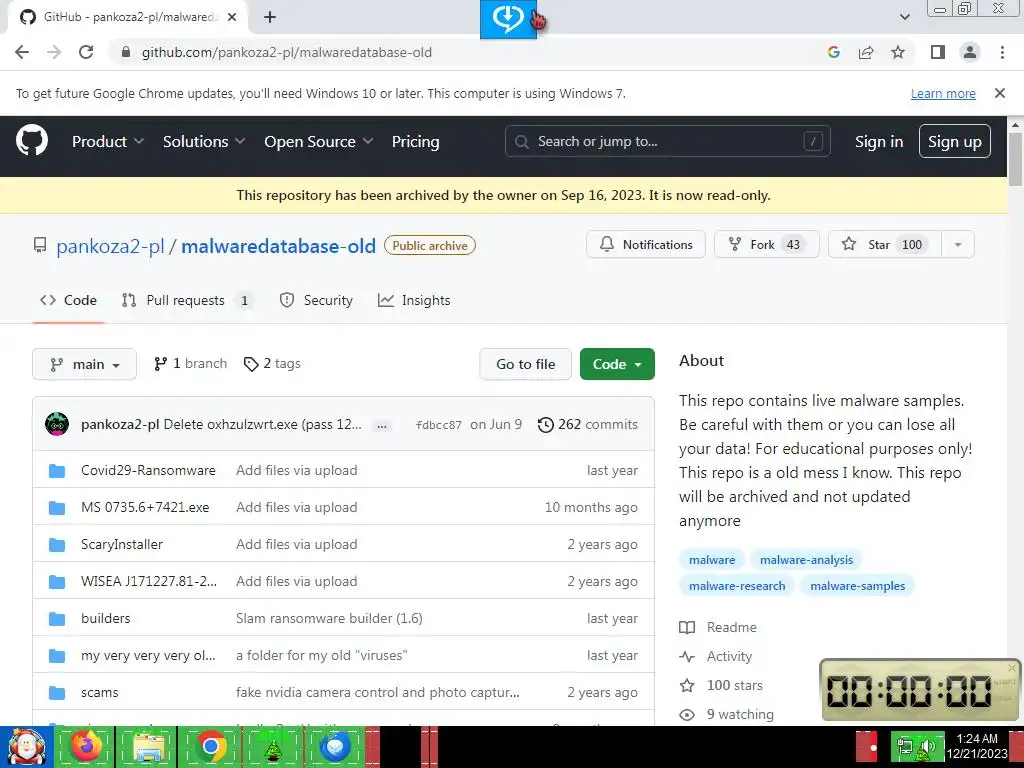Focus the Search or jump to field
The image size is (1024, 768).
667,141
